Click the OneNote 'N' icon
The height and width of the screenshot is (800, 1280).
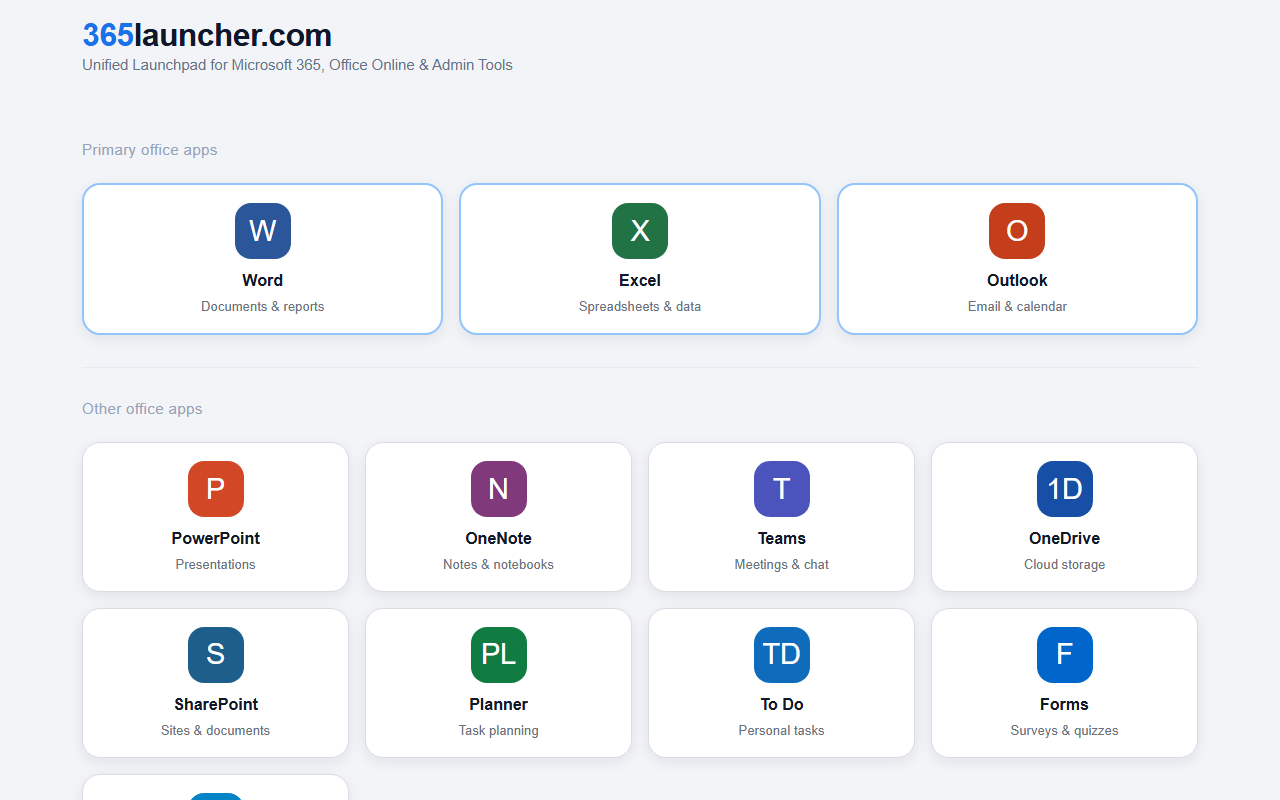tap(499, 489)
